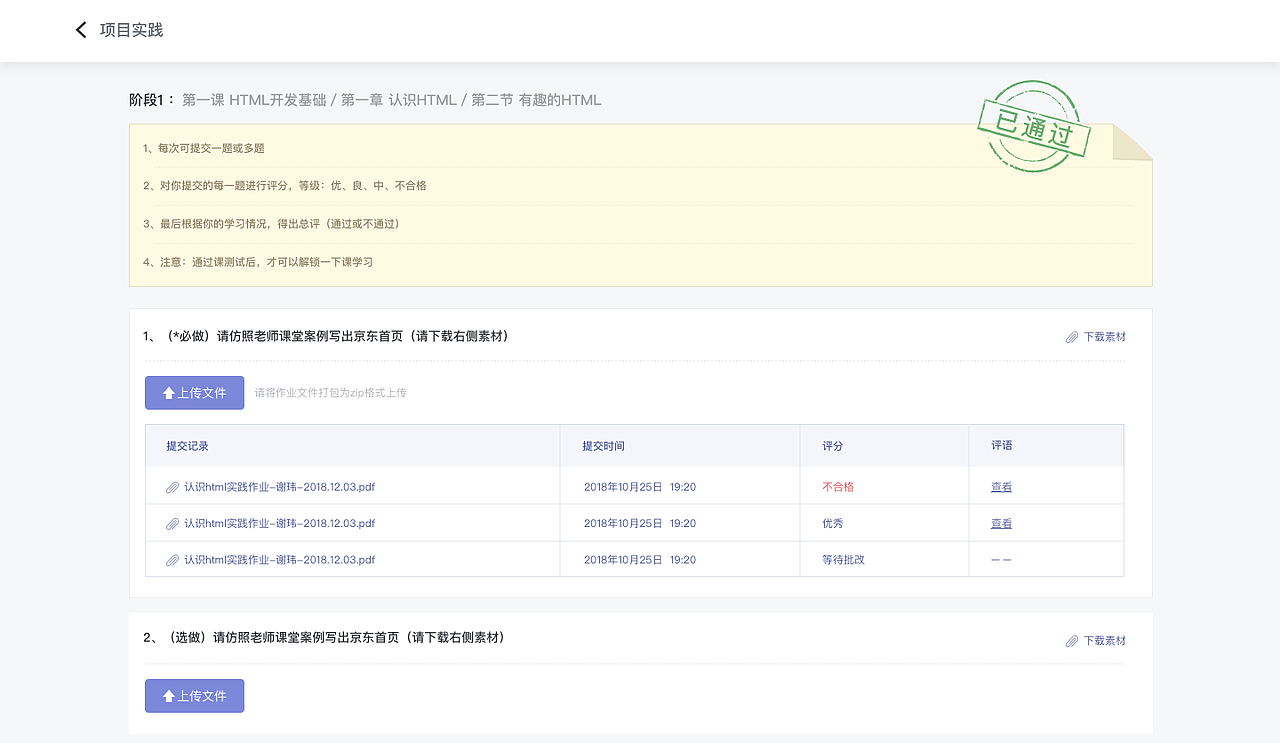Screen dimensions: 1280x743
Task: Select the 提交时间 column header
Action: click(x=603, y=446)
